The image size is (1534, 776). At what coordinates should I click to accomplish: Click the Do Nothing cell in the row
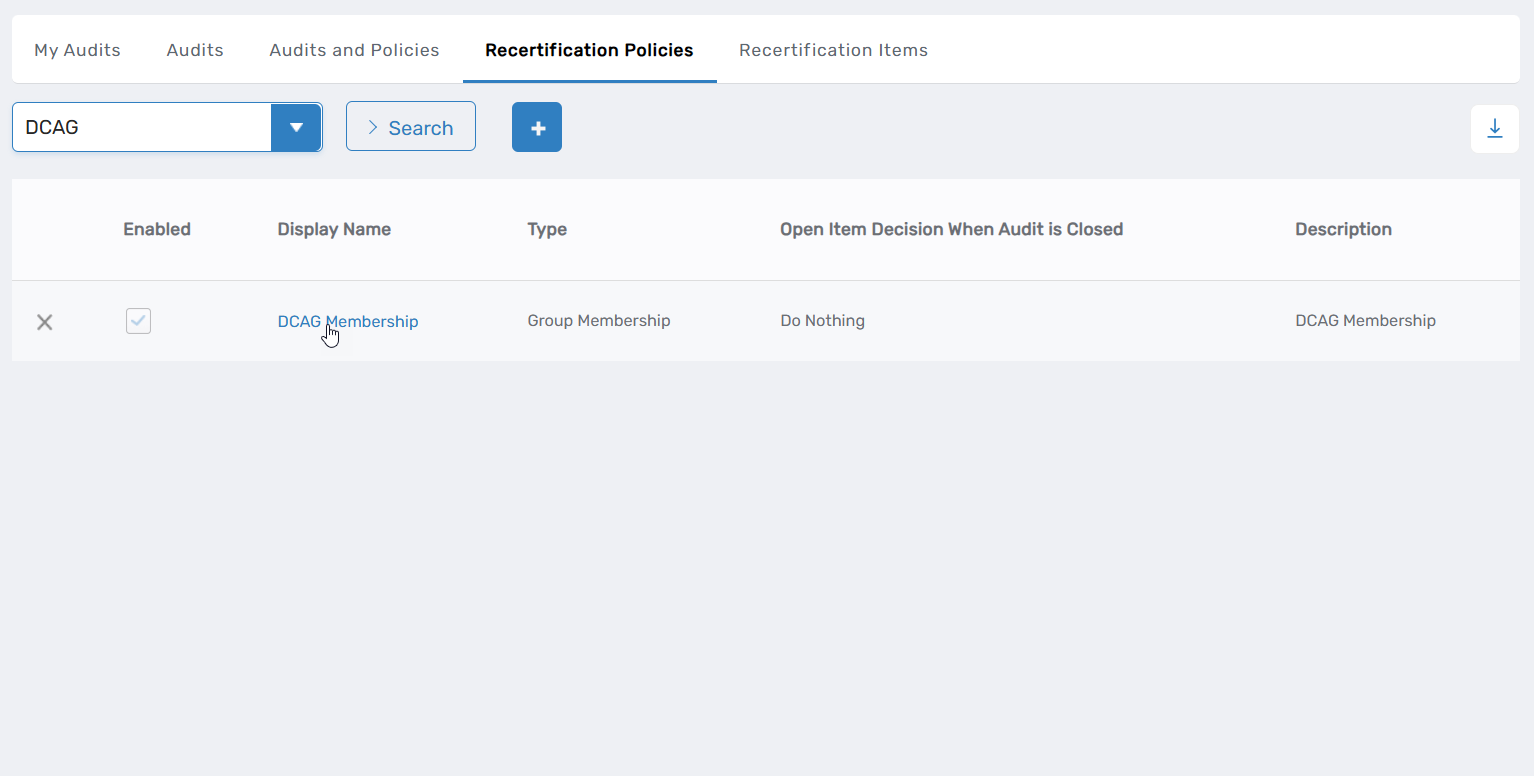822,321
